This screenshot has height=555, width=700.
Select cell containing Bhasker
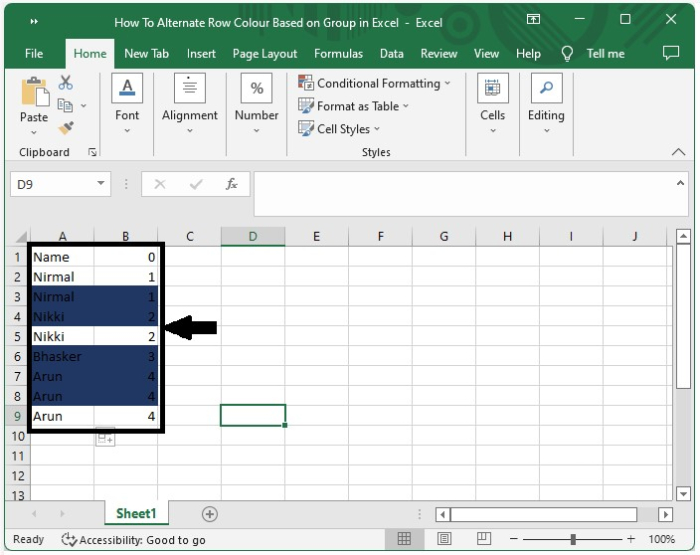[x=62, y=356]
